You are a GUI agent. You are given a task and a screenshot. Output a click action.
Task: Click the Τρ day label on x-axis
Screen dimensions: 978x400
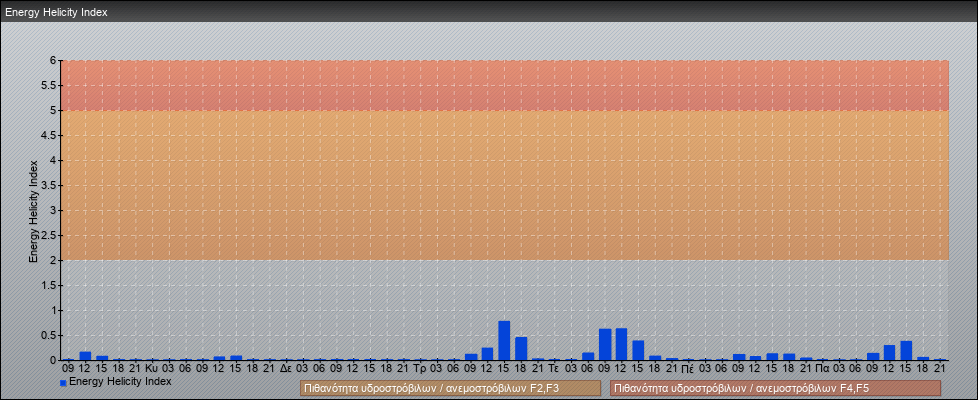[x=420, y=369]
